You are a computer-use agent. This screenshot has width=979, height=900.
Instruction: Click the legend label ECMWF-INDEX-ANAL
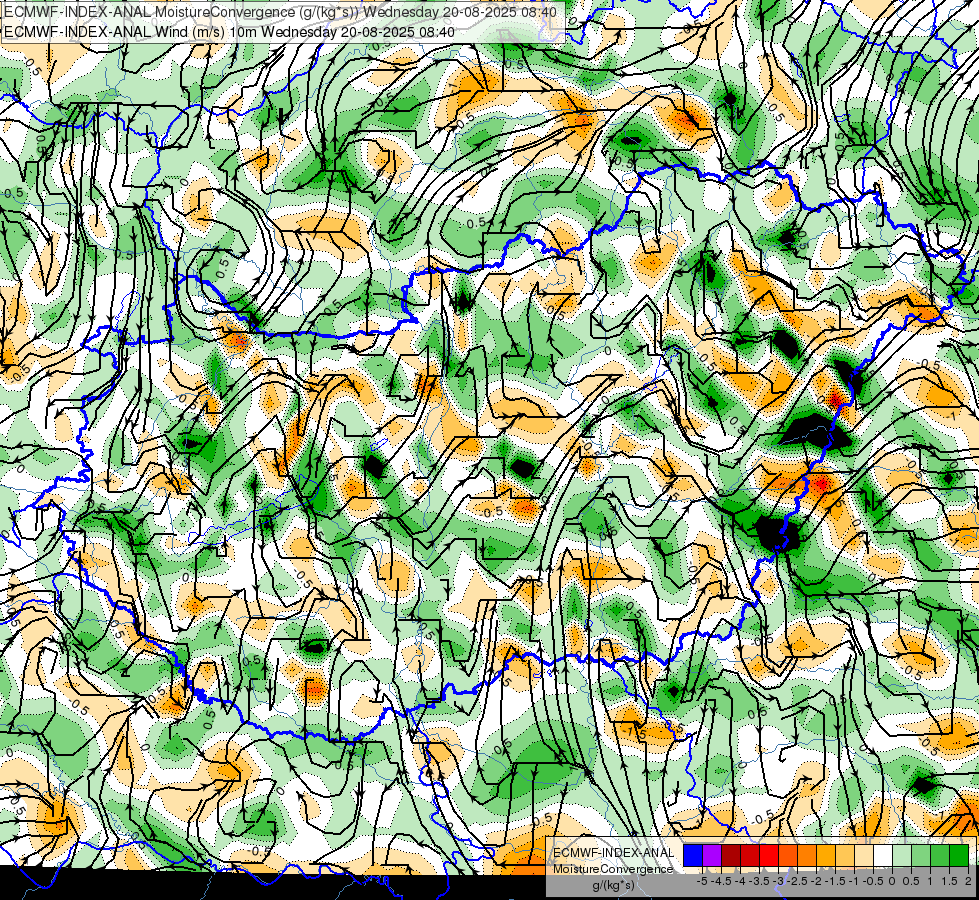(613, 853)
